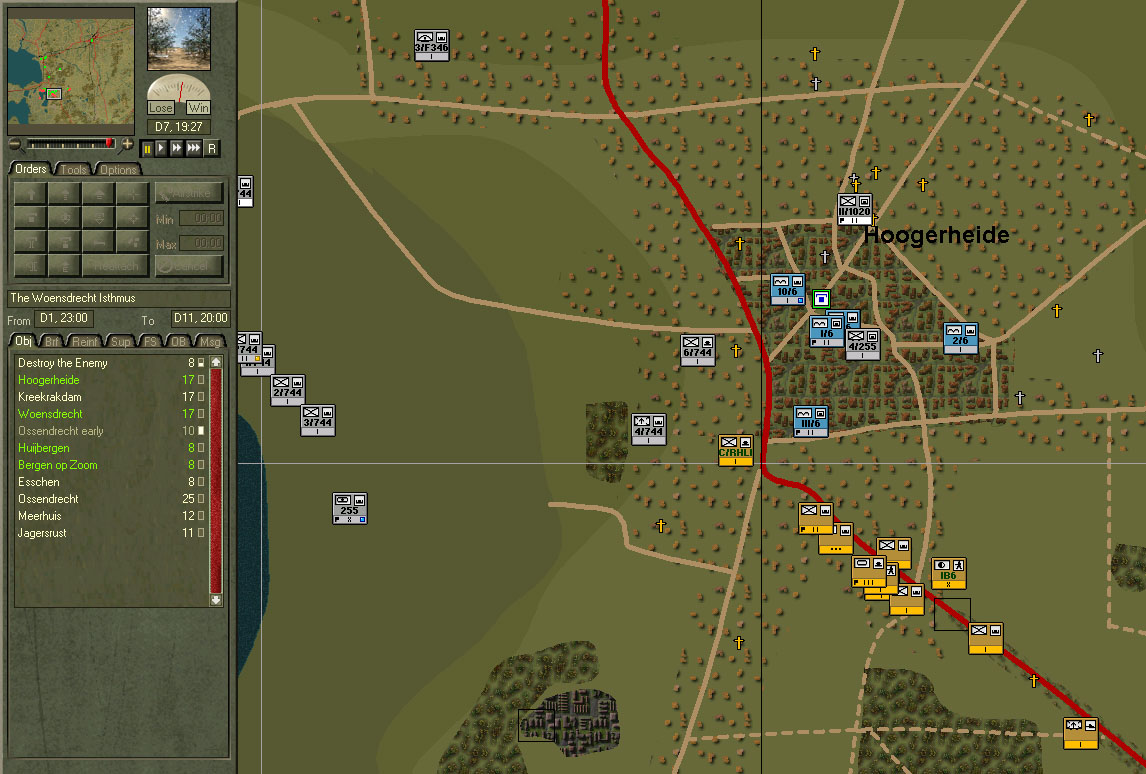Switch to the Tools tab
1146x774 pixels.
(73, 170)
